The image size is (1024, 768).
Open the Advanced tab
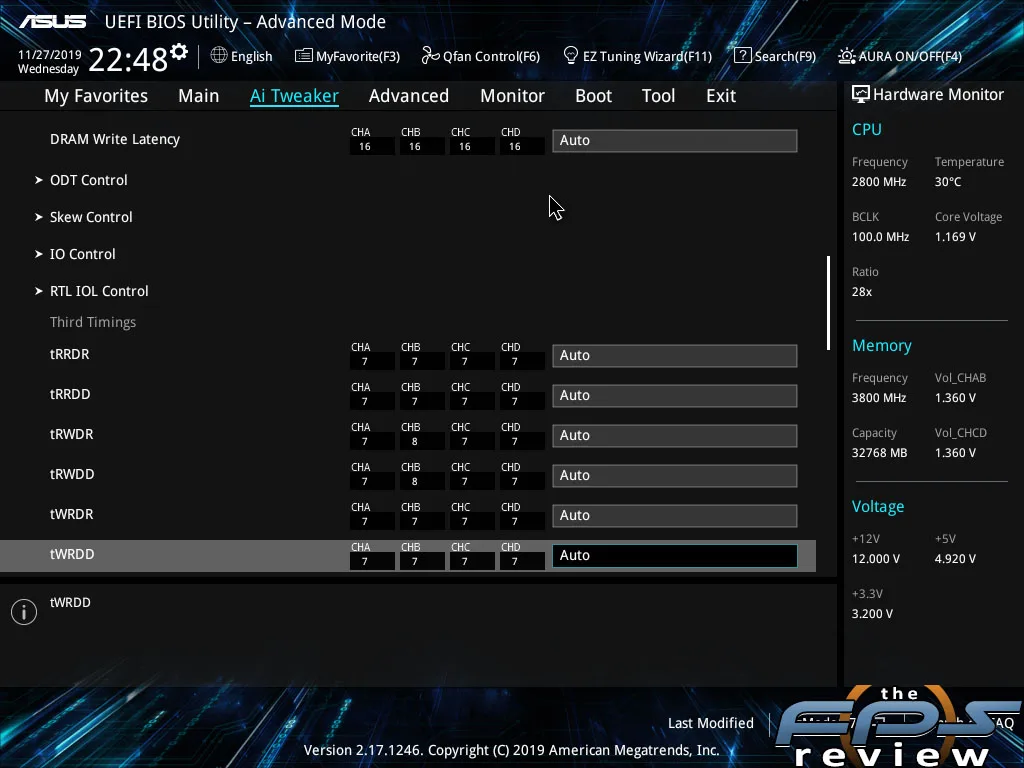[x=409, y=96]
